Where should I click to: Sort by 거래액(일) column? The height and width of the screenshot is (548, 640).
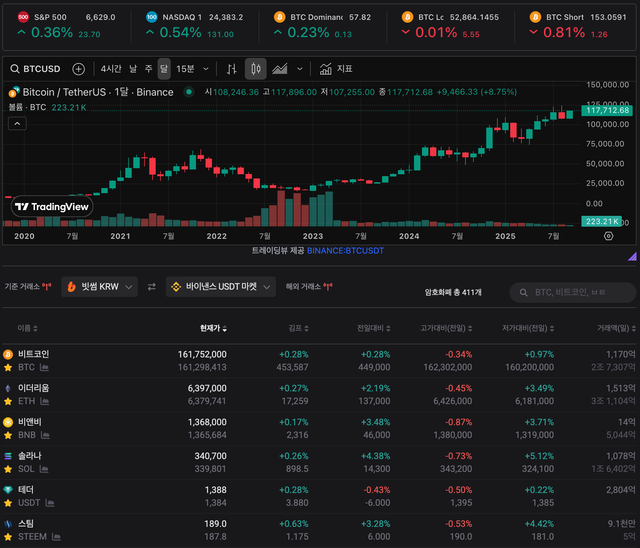616,328
